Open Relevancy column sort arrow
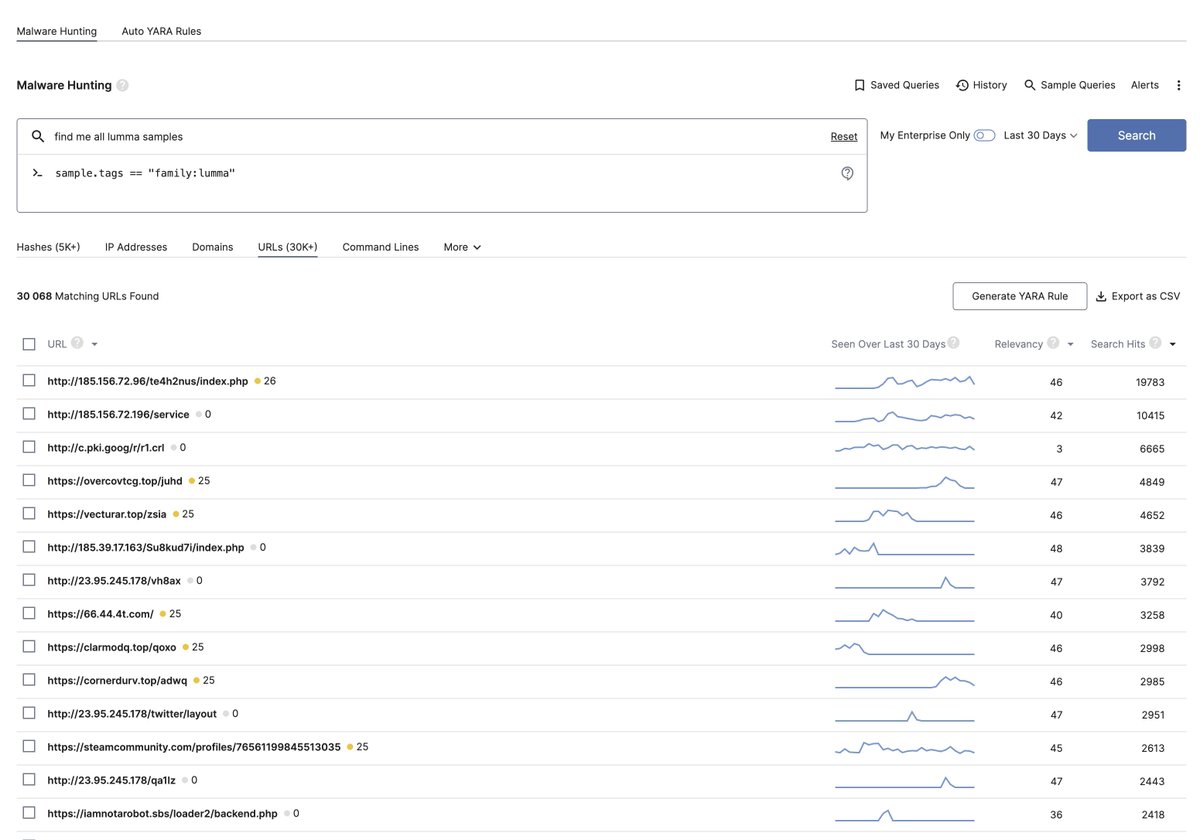1200x840 pixels. [1070, 344]
